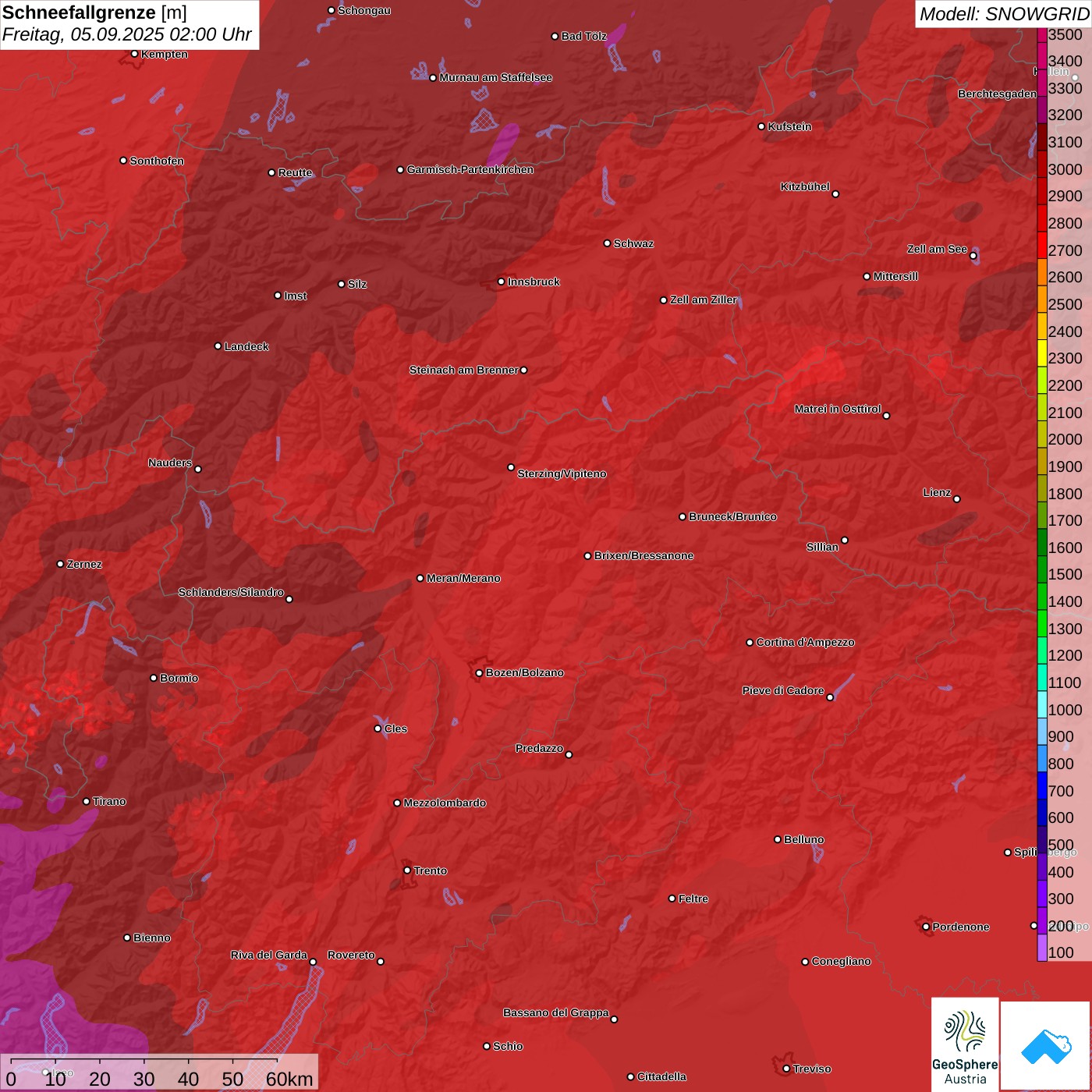Click the blue legend swatch near 700
Screen dimensions: 1092x1092
coord(1042,785)
